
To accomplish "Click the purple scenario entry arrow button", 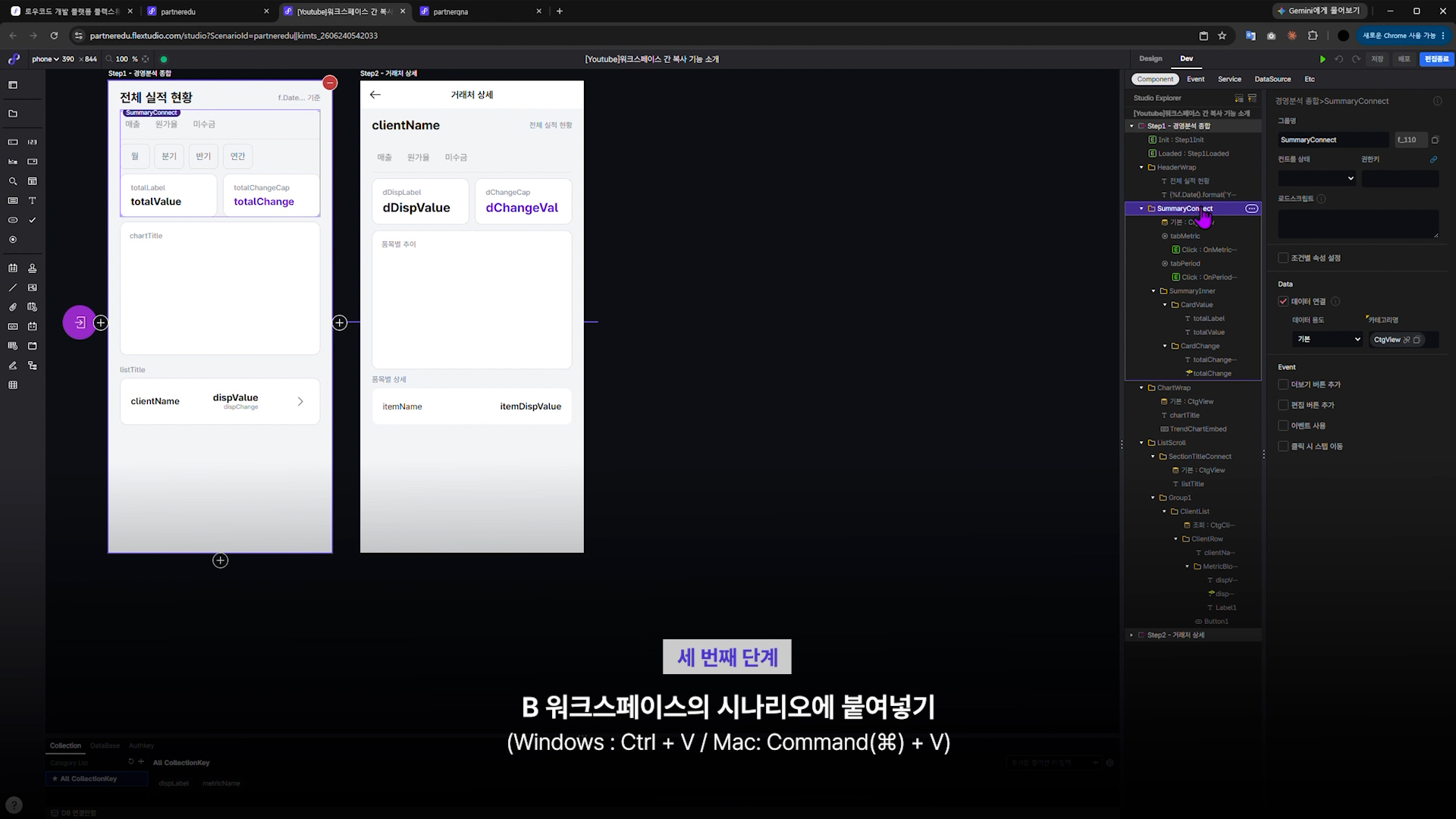I will pos(80,322).
